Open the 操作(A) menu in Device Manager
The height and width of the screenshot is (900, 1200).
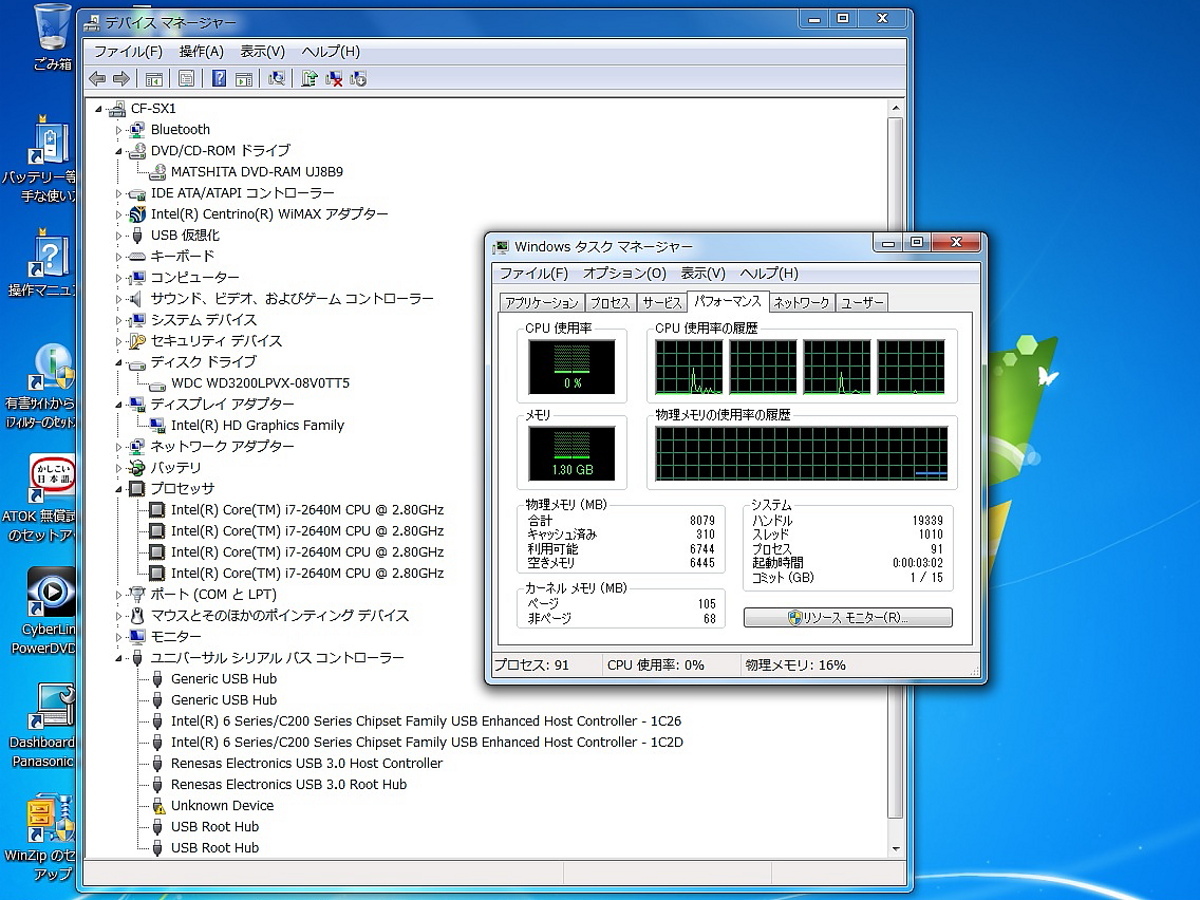click(x=201, y=51)
